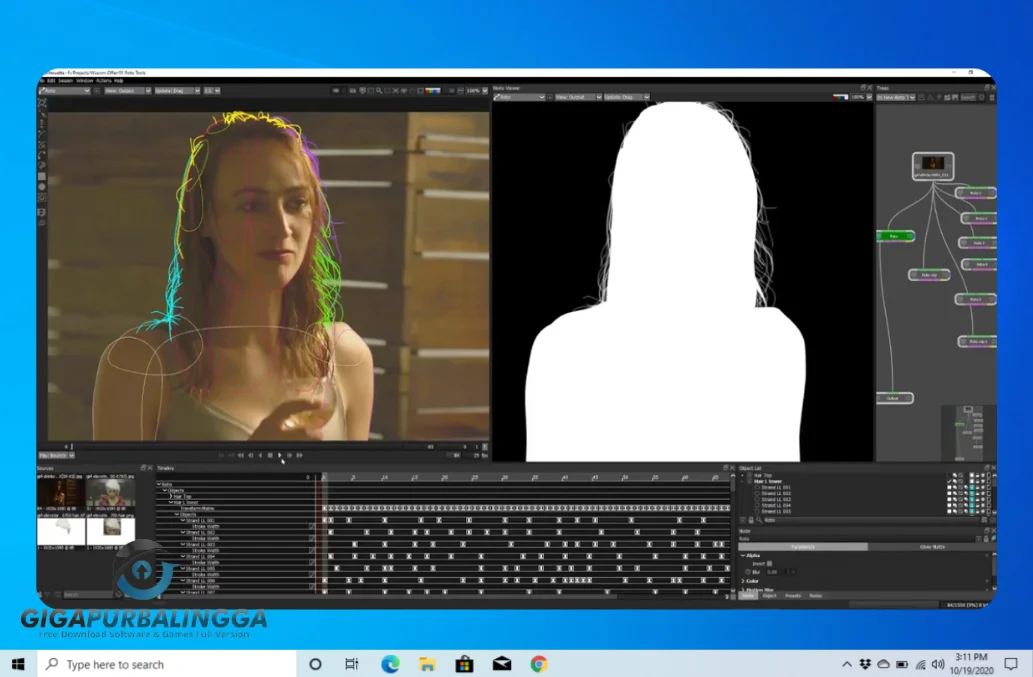1033x677 pixels.
Task: Select the Transform tool in left toolbar
Action: [x=42, y=103]
